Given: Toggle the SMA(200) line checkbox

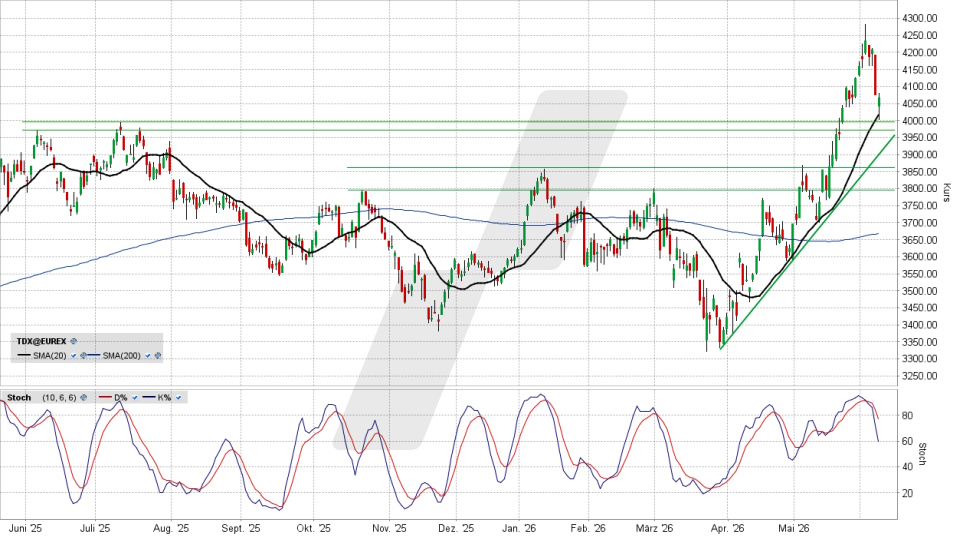Looking at the screenshot, I should 148,356.
